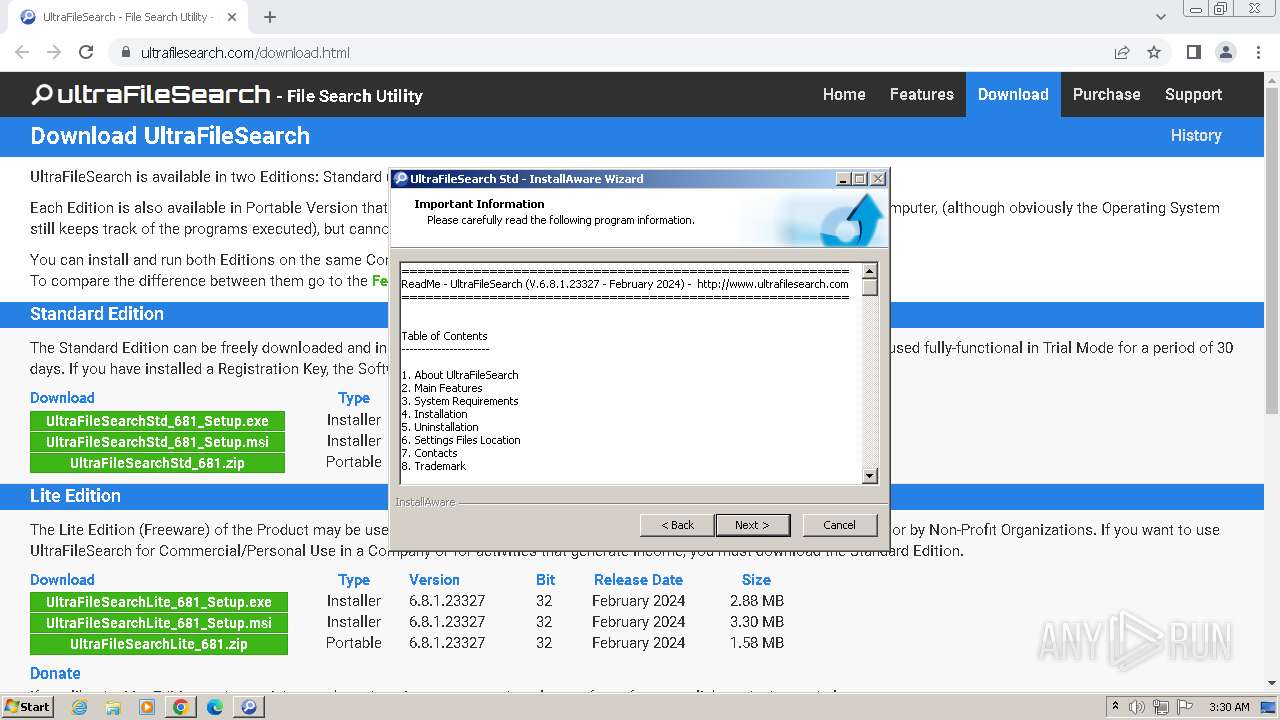Viewport: 1280px width, 720px height.
Task: Click readme scrollbar down arrow
Action: pos(869,476)
